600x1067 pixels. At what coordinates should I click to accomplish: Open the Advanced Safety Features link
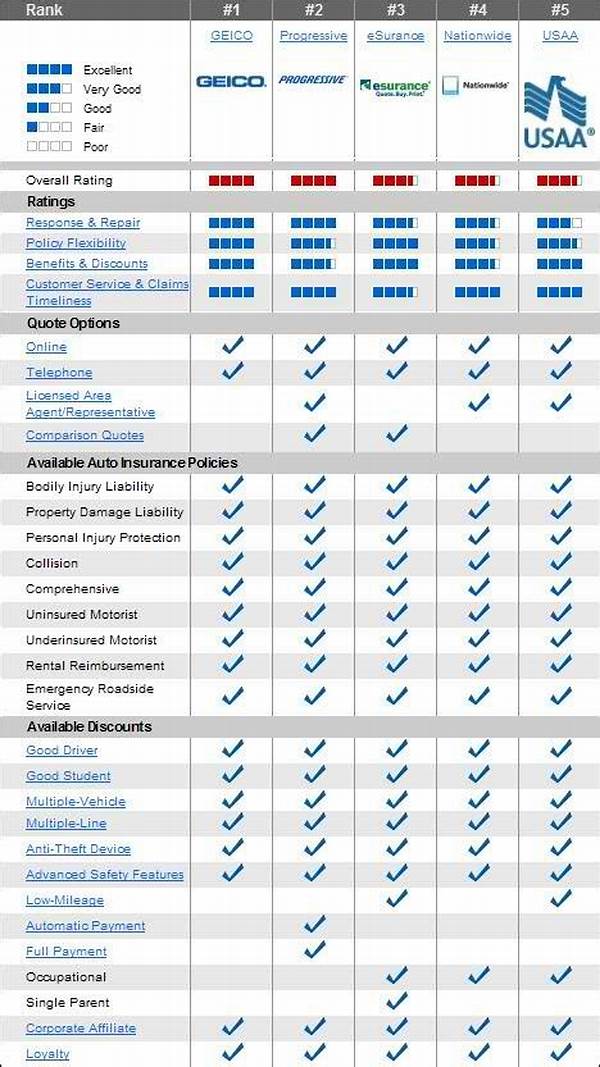tap(105, 874)
